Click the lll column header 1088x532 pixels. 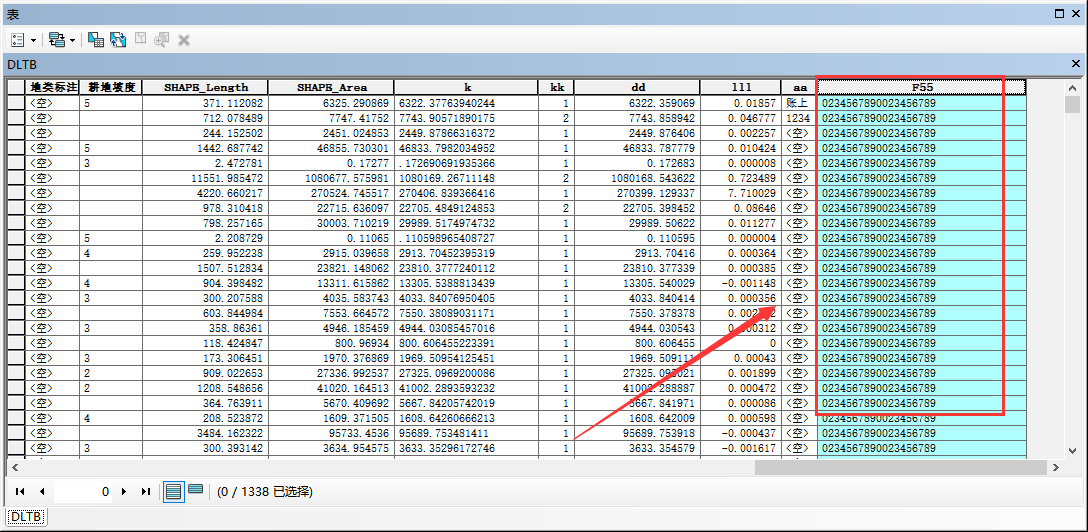pyautogui.click(x=742, y=87)
